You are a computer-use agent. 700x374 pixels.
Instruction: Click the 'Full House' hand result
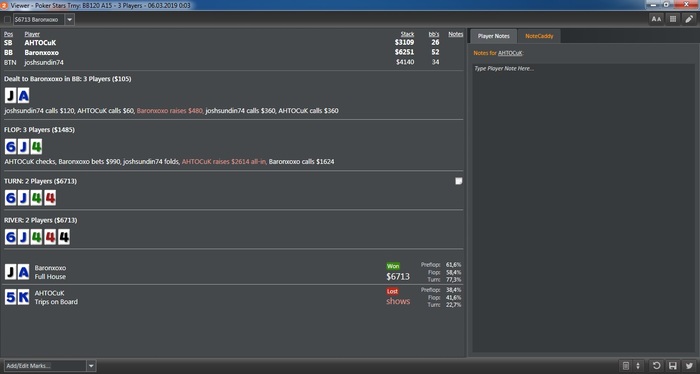coord(50,277)
